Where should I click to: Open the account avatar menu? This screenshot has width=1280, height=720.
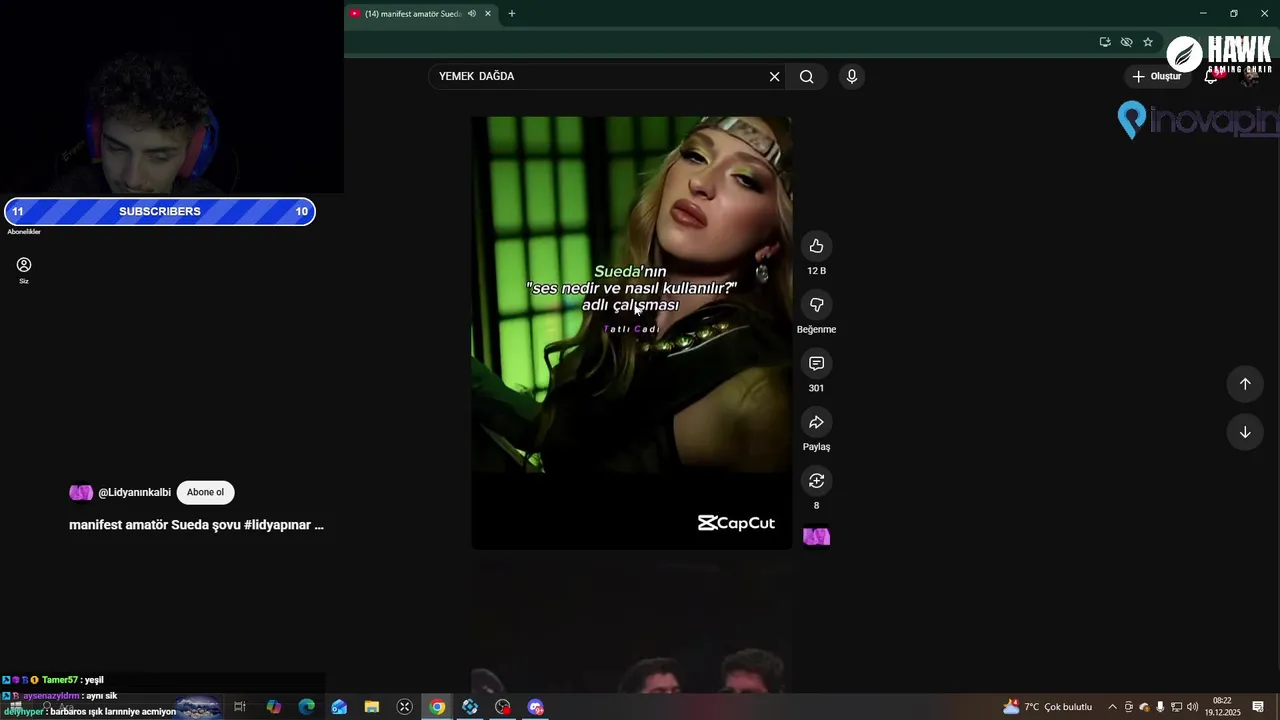coord(1249,77)
